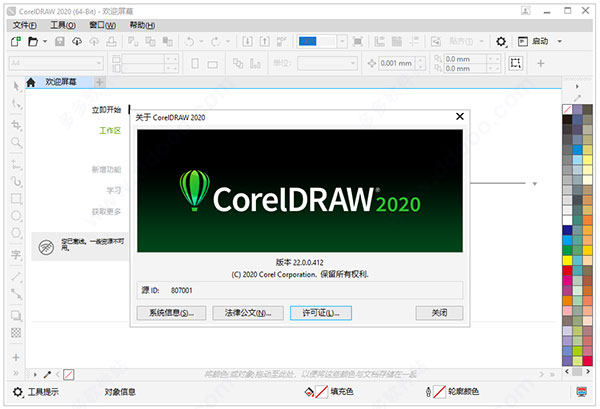Click the cloud download icon
The width and height of the screenshot is (600, 409).
[77, 41]
